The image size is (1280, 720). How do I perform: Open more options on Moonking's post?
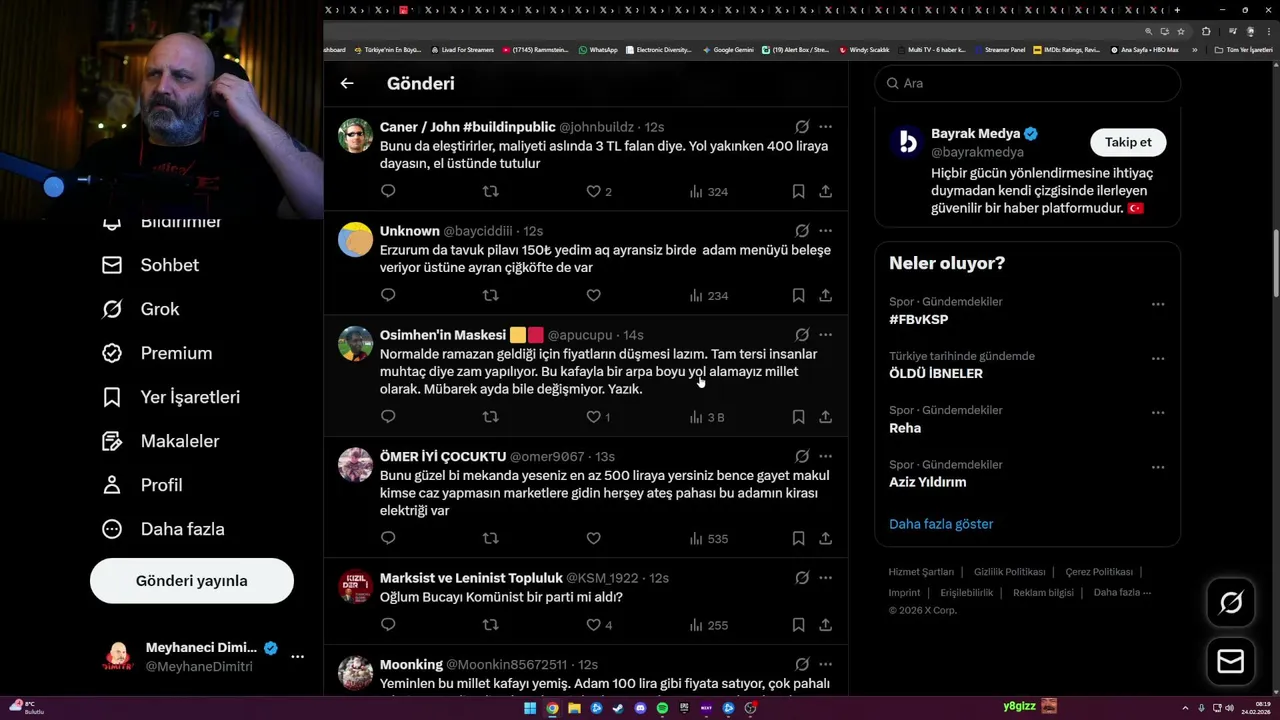pyautogui.click(x=825, y=664)
